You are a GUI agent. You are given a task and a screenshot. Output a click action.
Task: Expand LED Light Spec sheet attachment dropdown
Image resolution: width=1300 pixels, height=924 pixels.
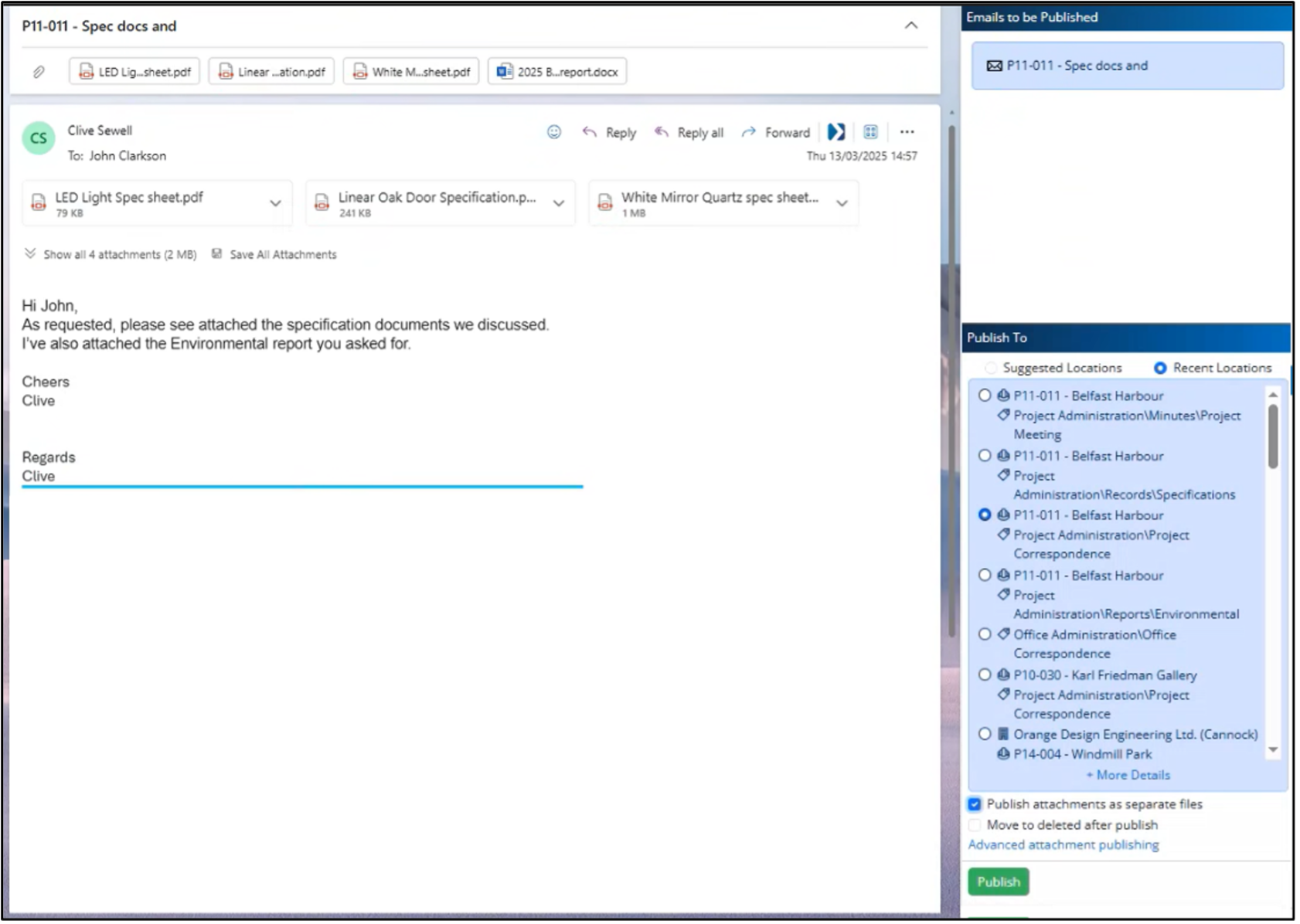275,203
